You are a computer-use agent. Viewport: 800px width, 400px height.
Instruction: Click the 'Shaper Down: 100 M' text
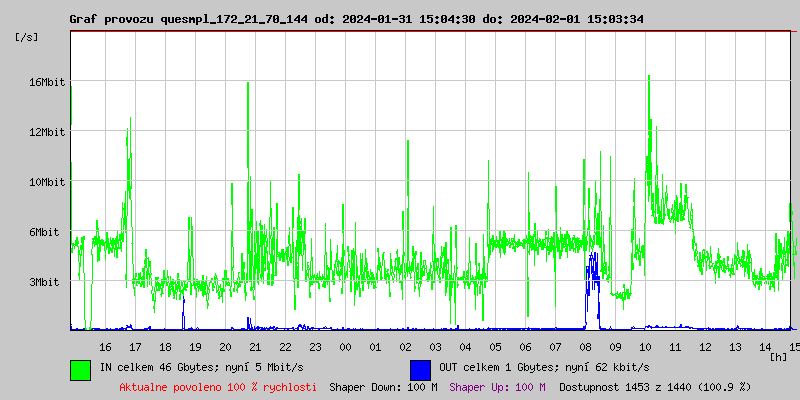click(383, 387)
